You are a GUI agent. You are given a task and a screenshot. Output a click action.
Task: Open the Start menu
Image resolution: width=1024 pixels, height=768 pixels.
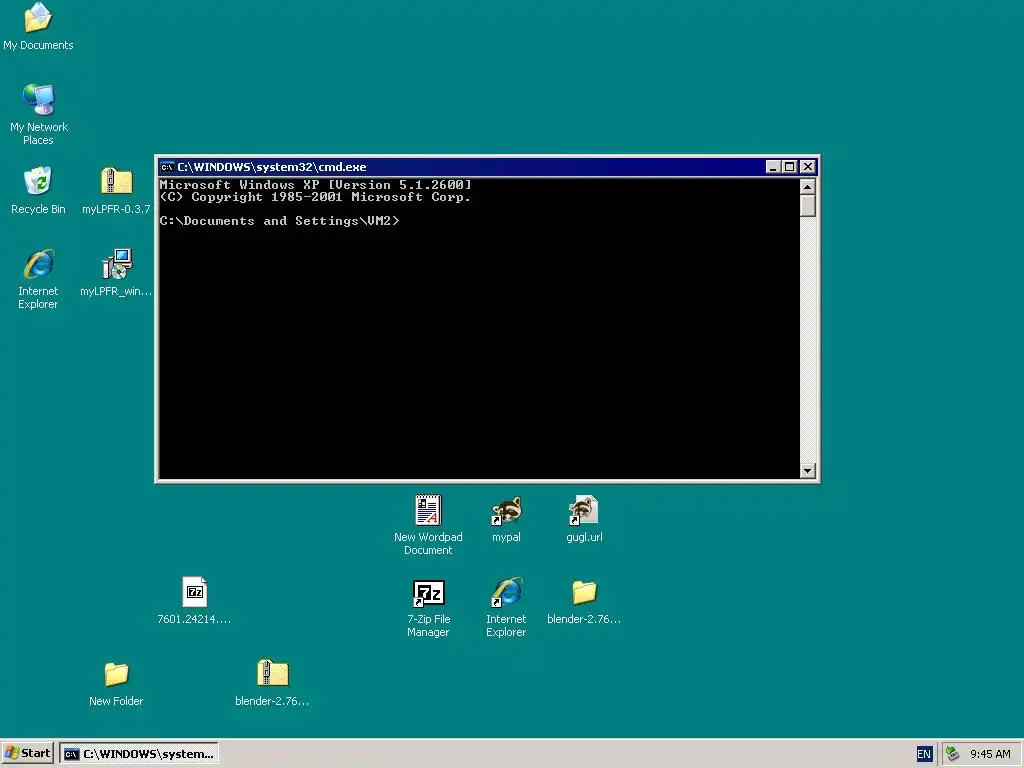pos(28,753)
